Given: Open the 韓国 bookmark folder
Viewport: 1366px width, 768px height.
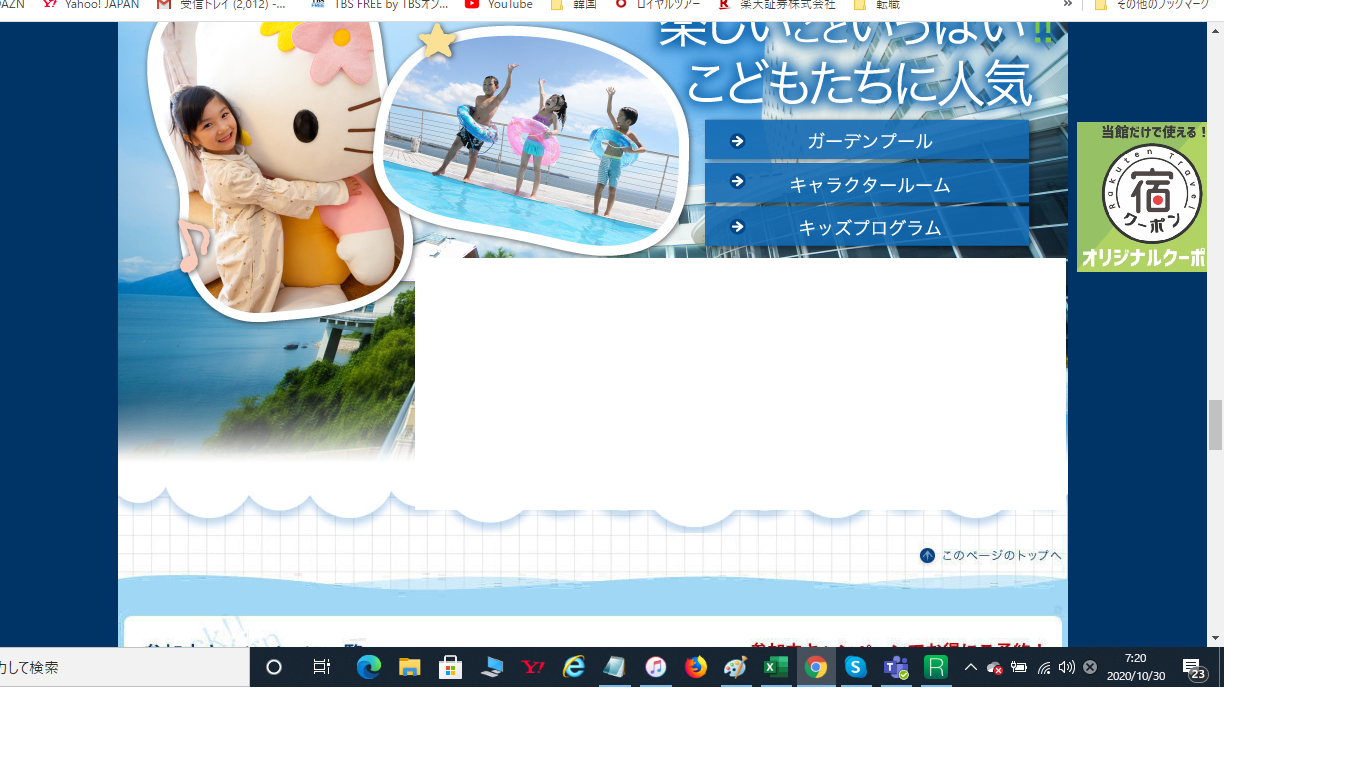Looking at the screenshot, I should click(x=574, y=5).
